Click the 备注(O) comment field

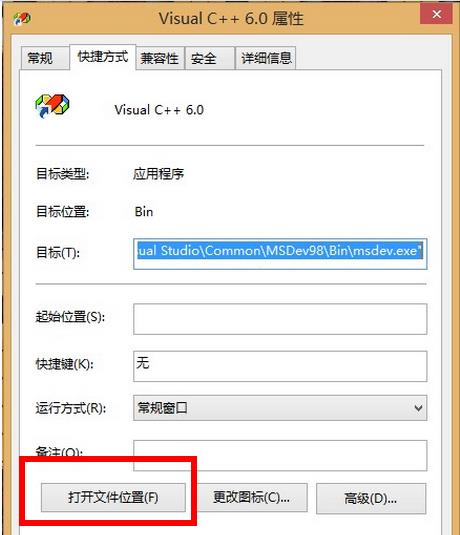pyautogui.click(x=280, y=456)
